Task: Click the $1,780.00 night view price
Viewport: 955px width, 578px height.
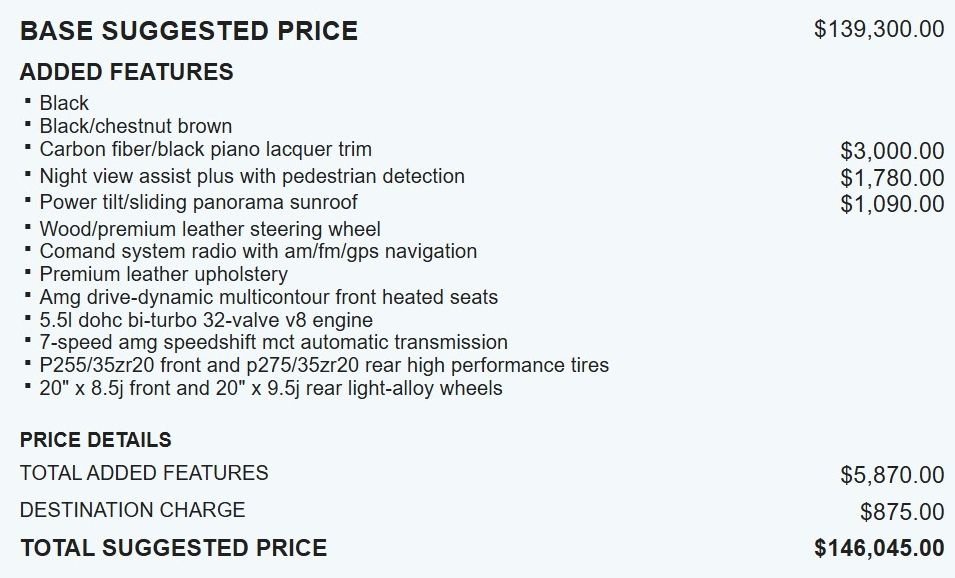Action: pyautogui.click(x=892, y=178)
